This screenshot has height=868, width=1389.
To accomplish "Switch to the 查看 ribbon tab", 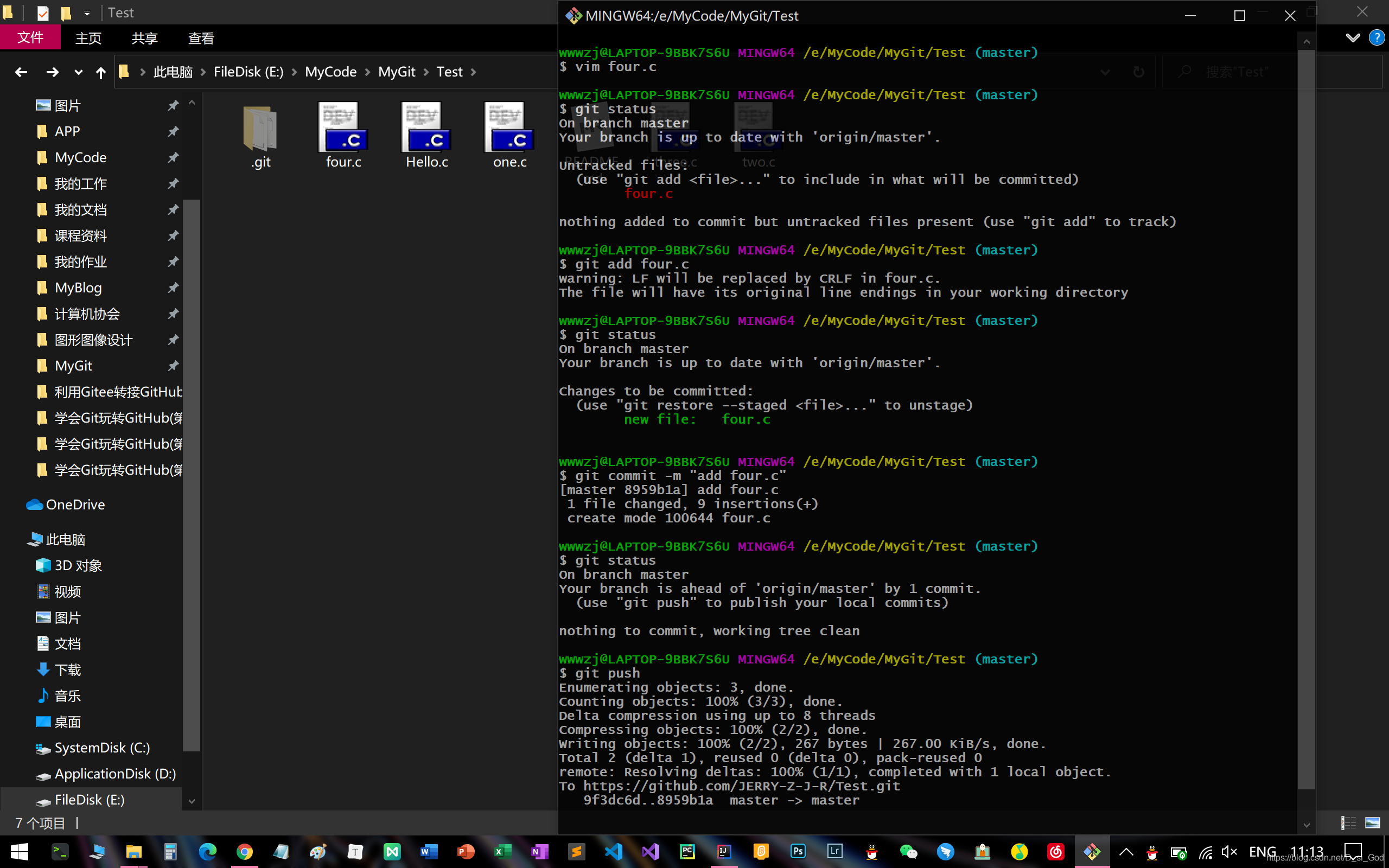I will (x=201, y=38).
